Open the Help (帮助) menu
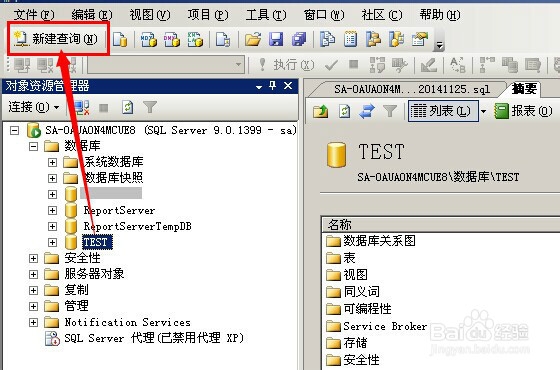 click(440, 15)
